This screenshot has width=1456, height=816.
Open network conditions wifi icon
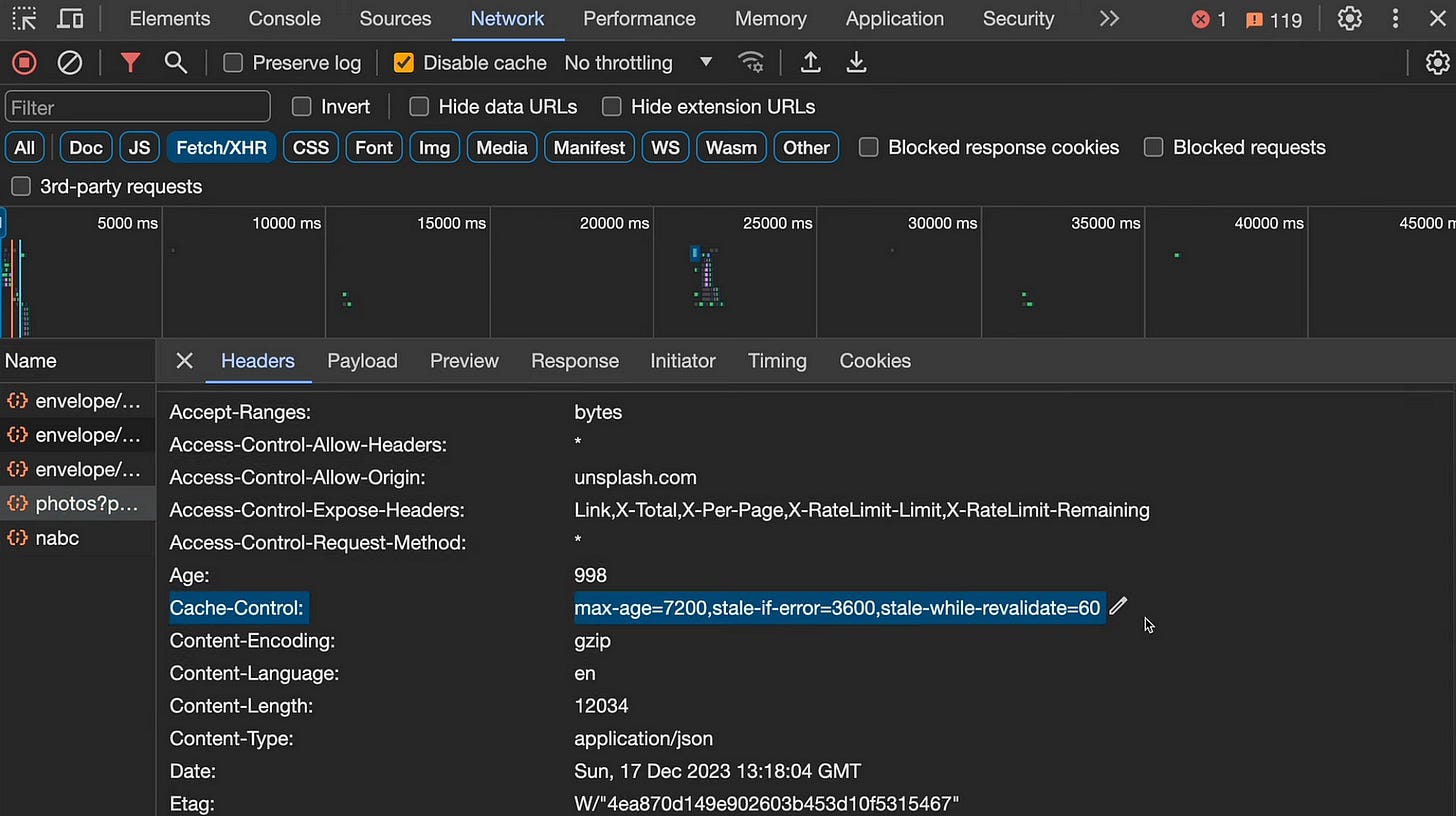(x=751, y=63)
